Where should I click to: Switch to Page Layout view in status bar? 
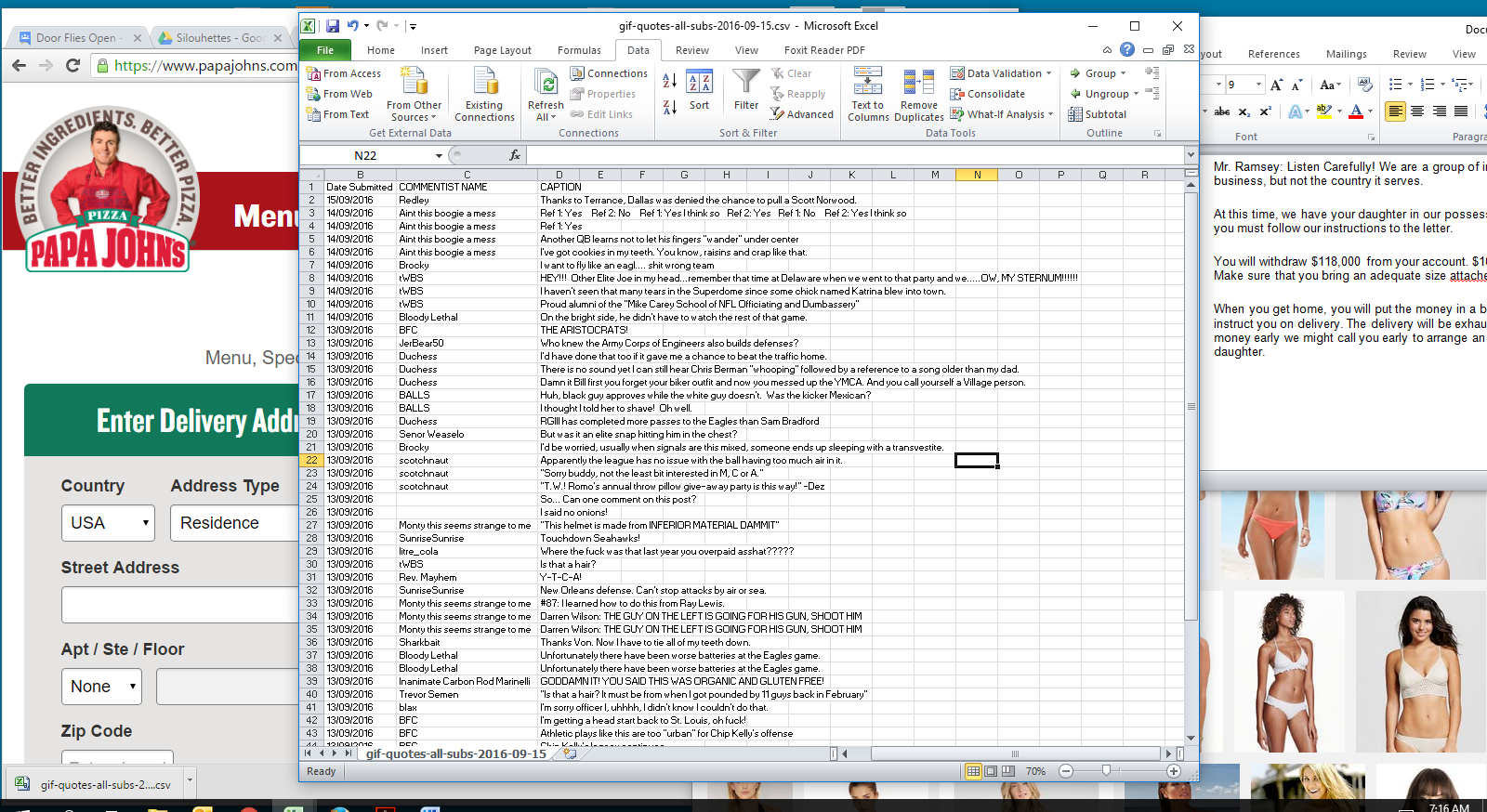pos(991,771)
